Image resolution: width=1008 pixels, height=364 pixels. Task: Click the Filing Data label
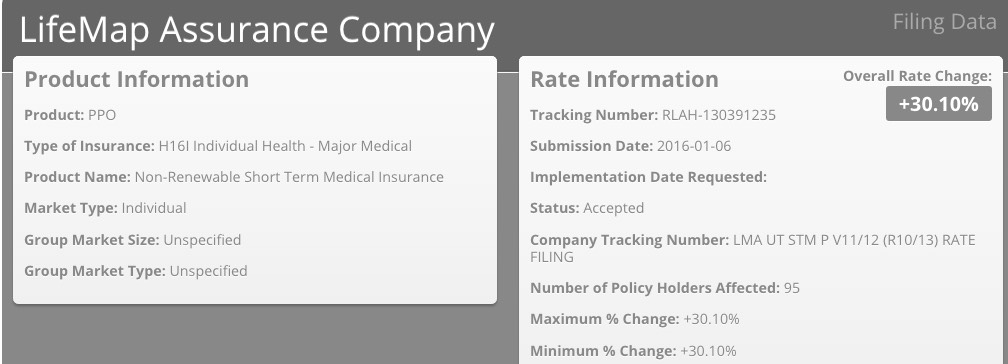tap(944, 22)
